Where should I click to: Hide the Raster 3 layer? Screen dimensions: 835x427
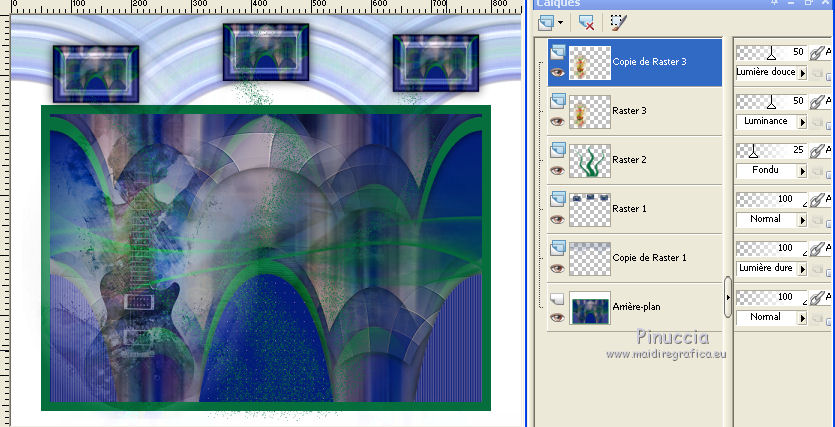(557, 121)
